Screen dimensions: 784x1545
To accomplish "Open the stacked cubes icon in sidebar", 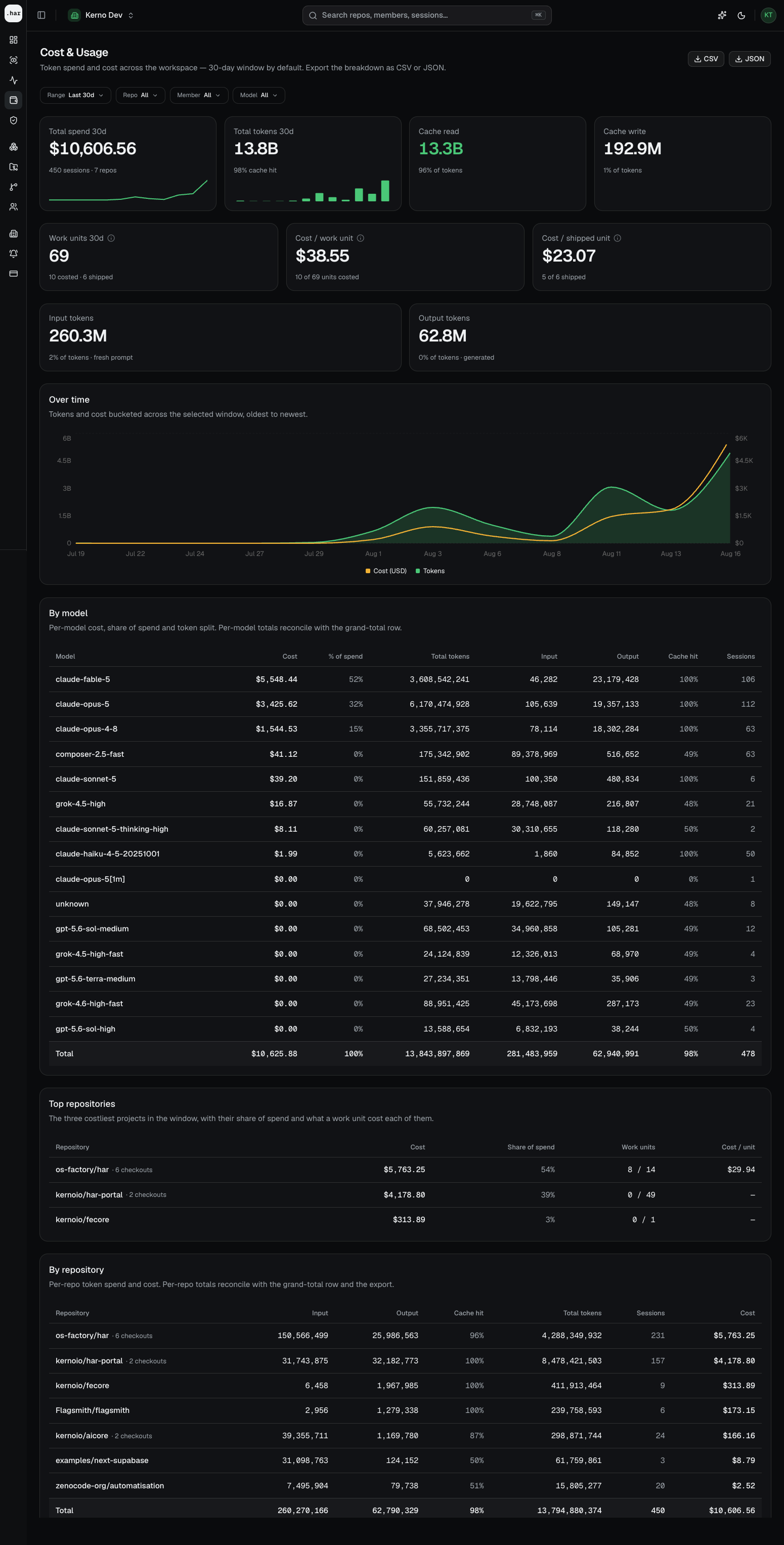I will (13, 147).
